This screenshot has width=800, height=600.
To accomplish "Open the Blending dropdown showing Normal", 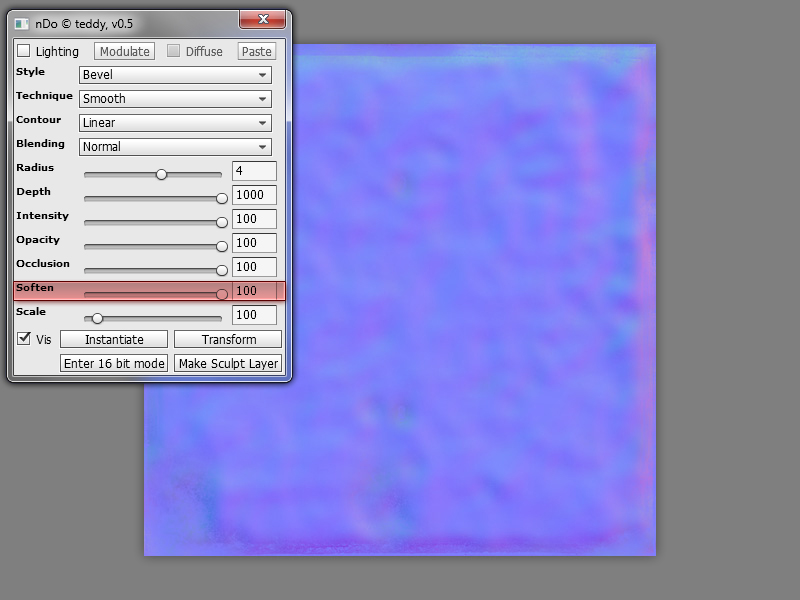I will (175, 146).
